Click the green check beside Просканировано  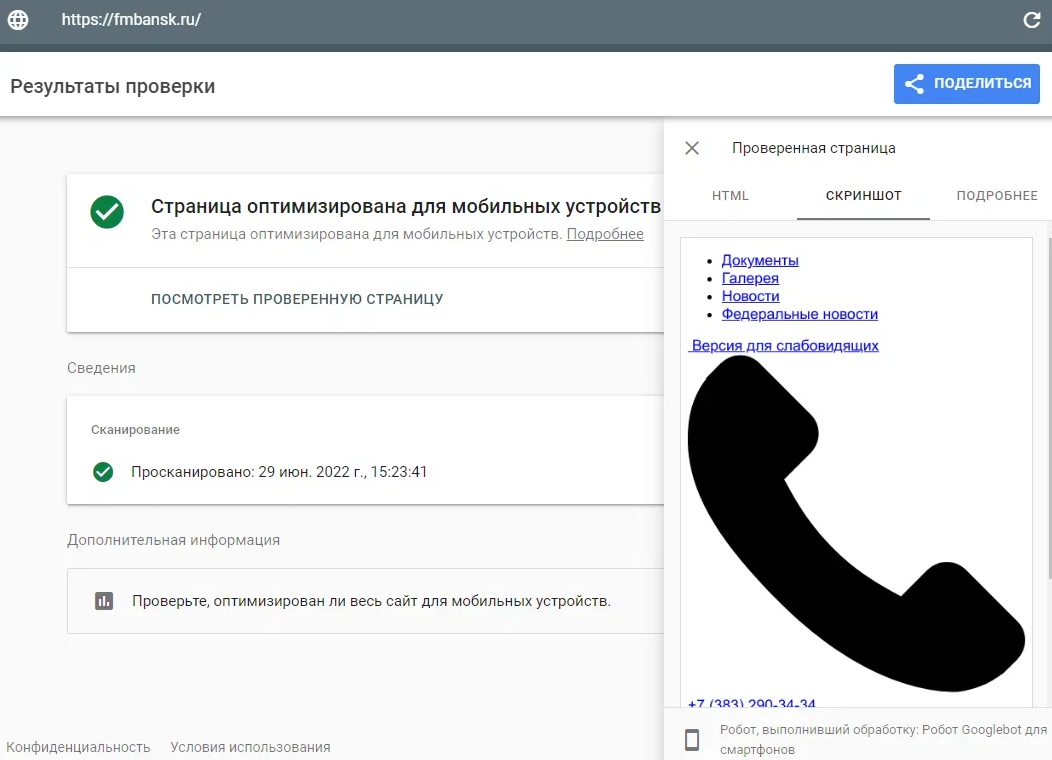pos(103,472)
